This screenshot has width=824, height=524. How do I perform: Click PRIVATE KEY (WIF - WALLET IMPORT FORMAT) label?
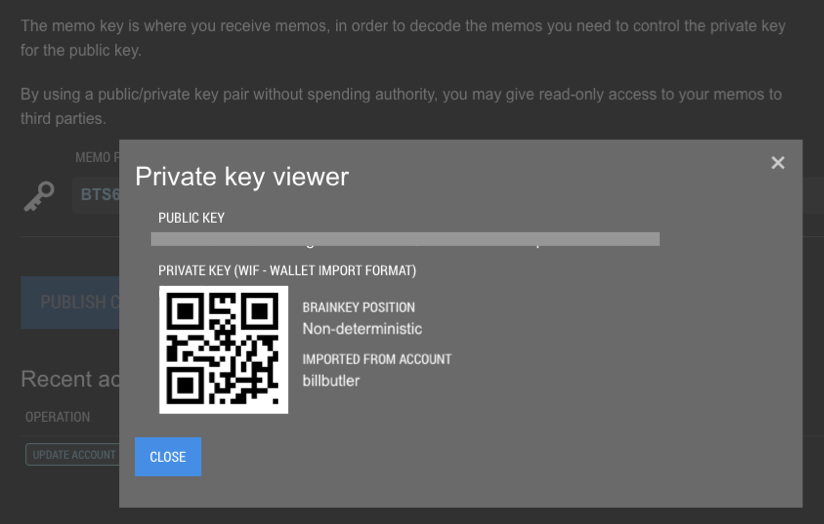pos(287,271)
